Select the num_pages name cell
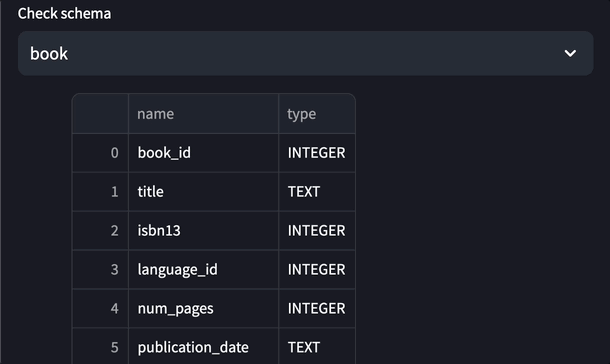This screenshot has width=610, height=364. click(x=203, y=308)
